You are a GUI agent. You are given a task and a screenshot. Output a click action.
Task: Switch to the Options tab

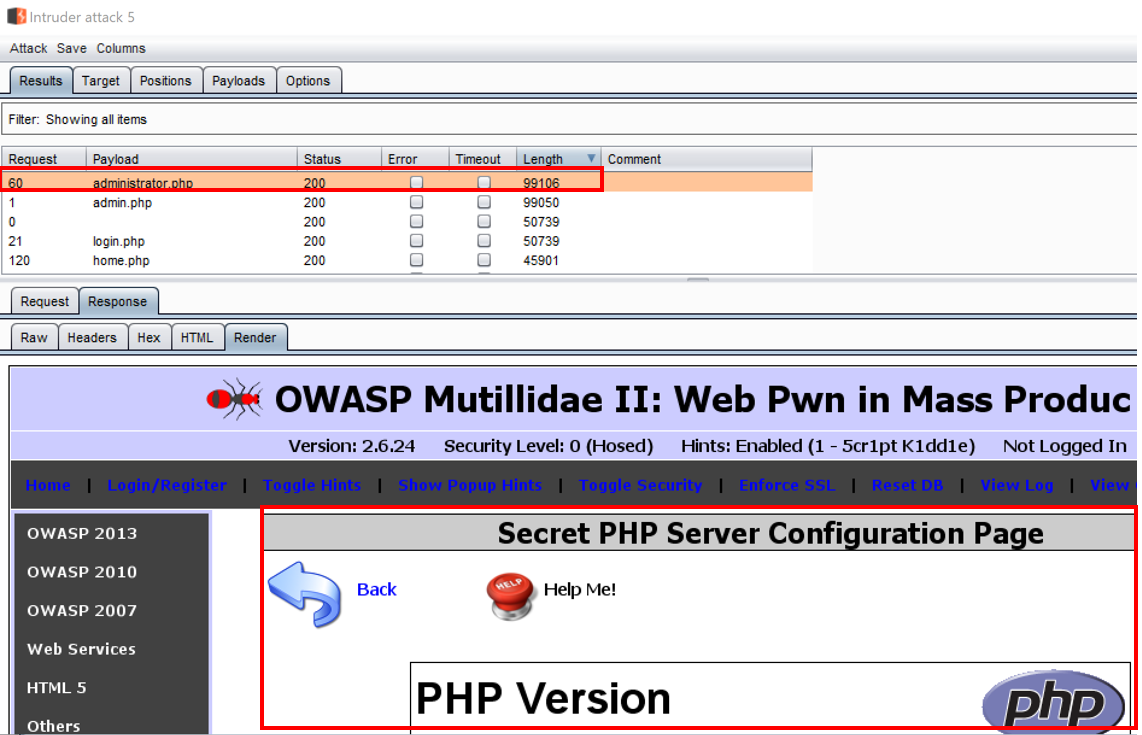pos(307,81)
